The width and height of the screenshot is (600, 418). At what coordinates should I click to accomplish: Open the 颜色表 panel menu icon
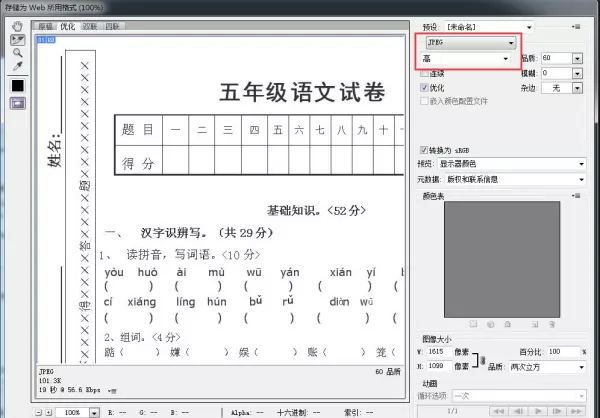click(576, 196)
